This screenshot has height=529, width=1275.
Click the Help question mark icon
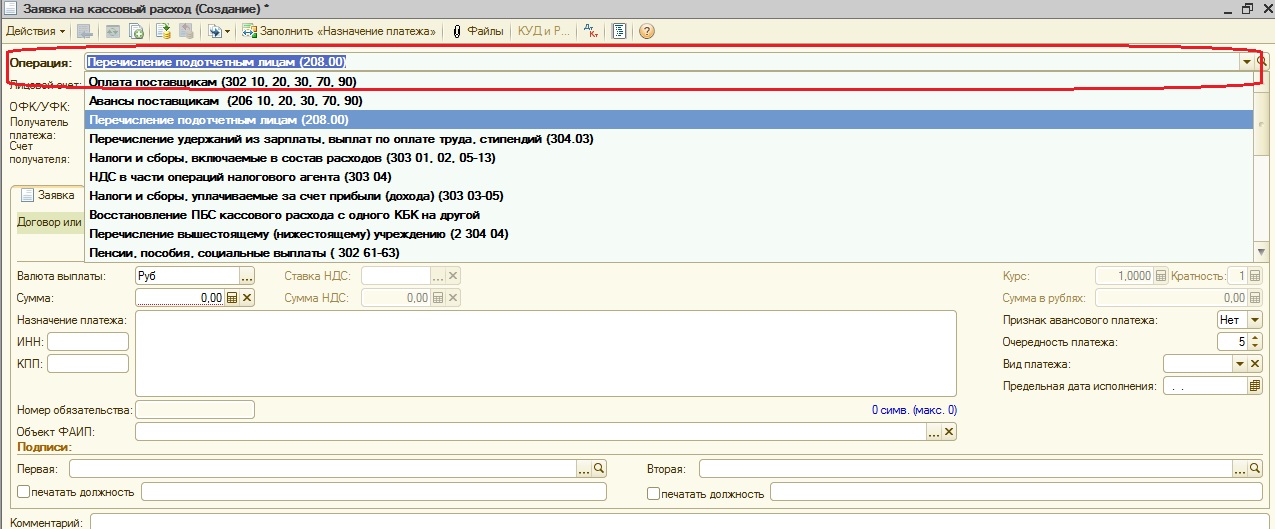646,31
